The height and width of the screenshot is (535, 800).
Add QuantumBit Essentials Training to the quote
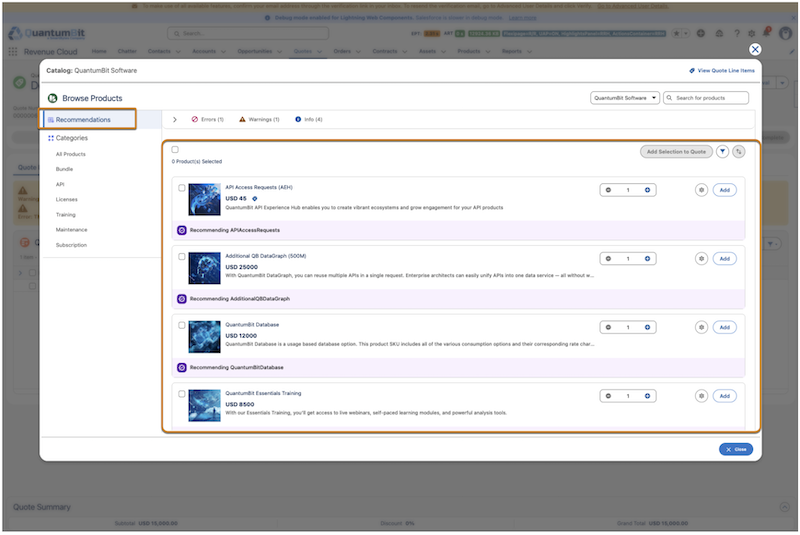click(724, 396)
